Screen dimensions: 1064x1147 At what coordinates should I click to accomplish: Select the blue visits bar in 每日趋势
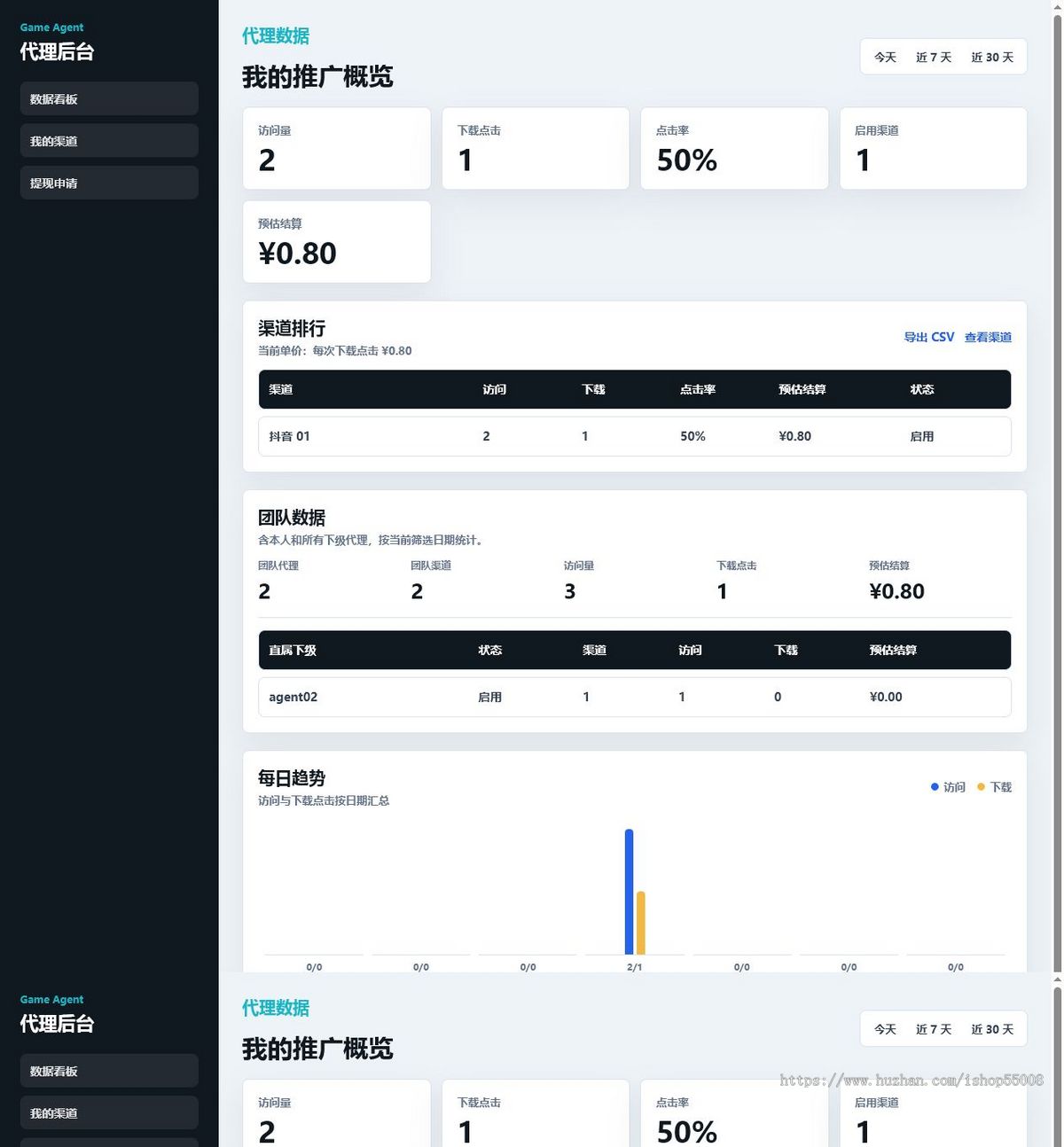629,892
